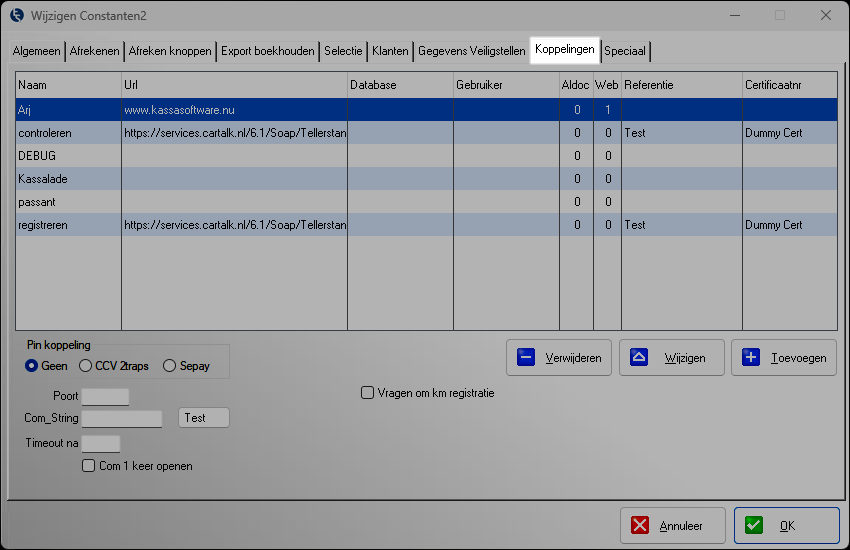Sort by the Naam column header
850x550 pixels.
pos(68,85)
